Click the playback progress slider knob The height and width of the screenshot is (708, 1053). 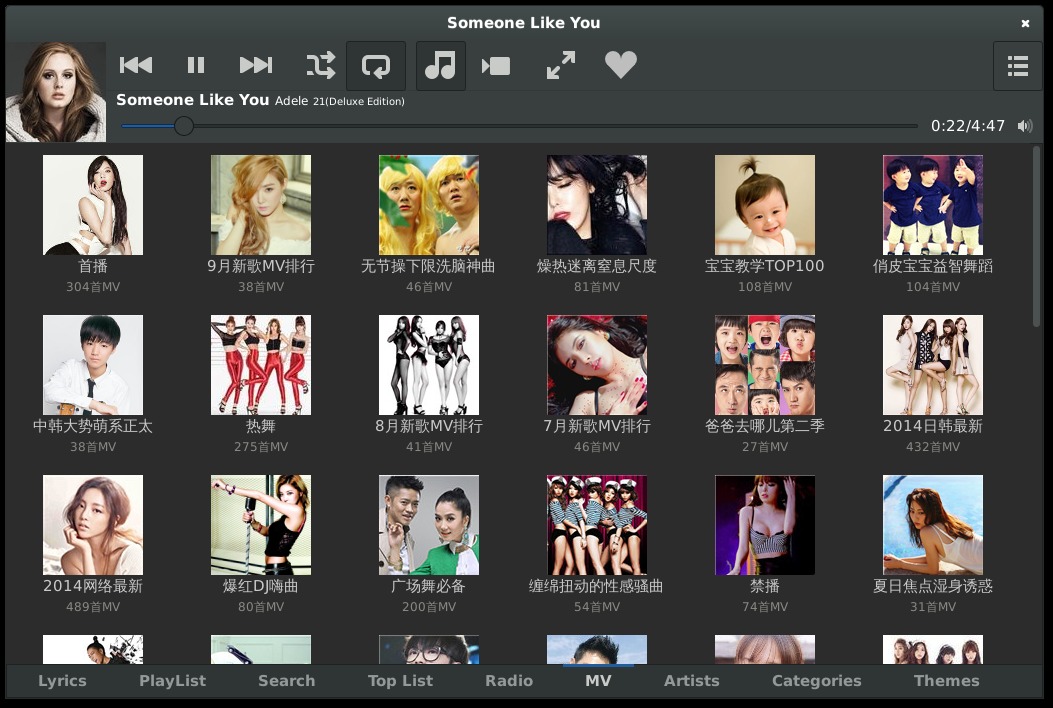click(x=183, y=126)
